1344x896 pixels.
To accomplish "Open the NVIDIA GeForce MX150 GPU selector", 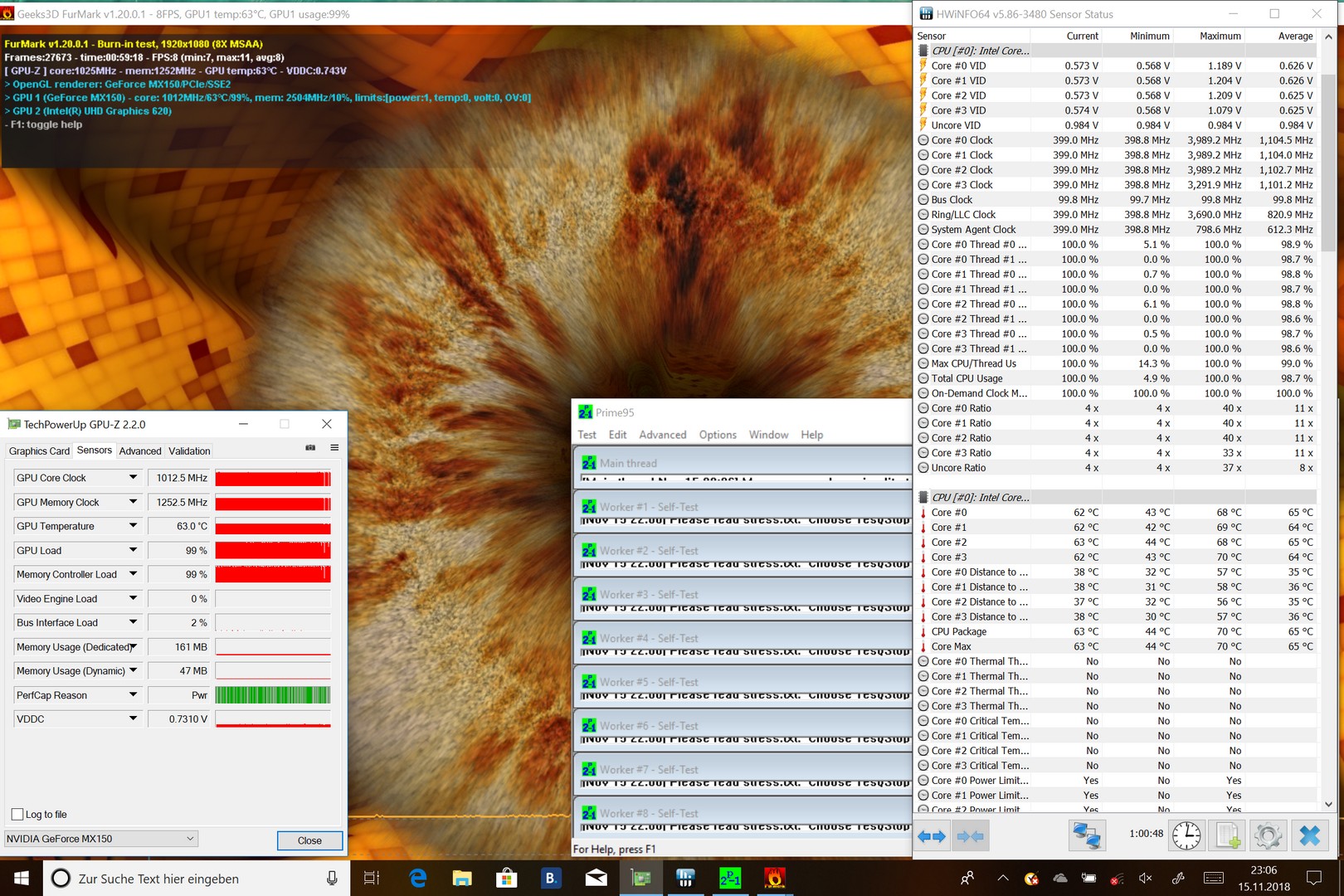I will pyautogui.click(x=100, y=839).
